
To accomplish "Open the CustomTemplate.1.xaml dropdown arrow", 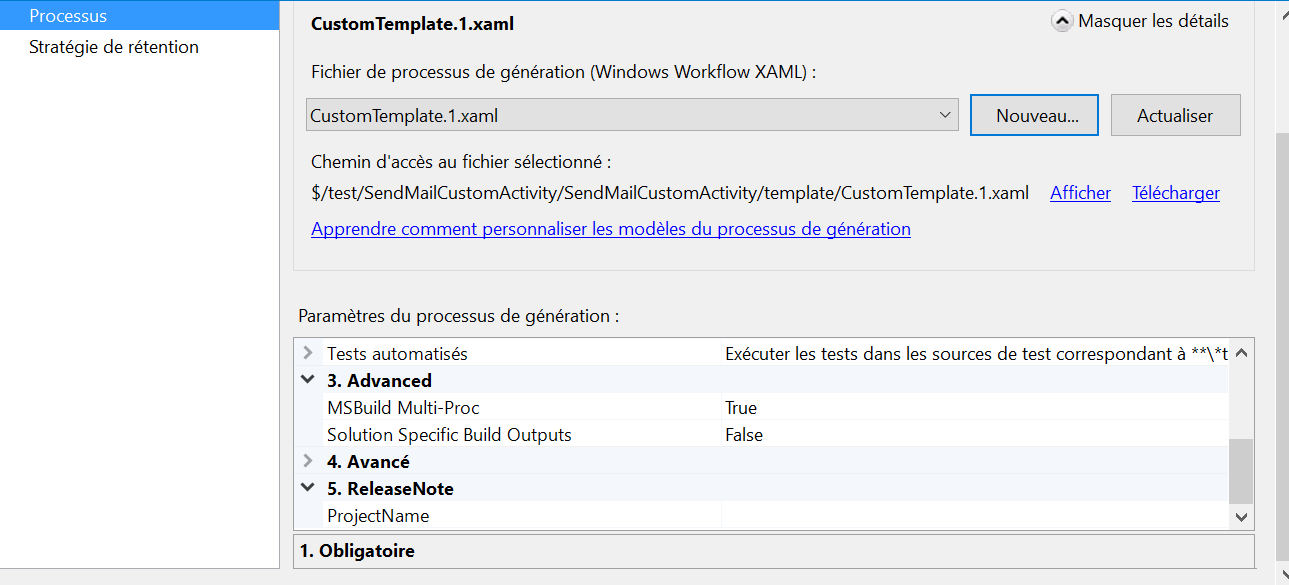I will click(945, 116).
